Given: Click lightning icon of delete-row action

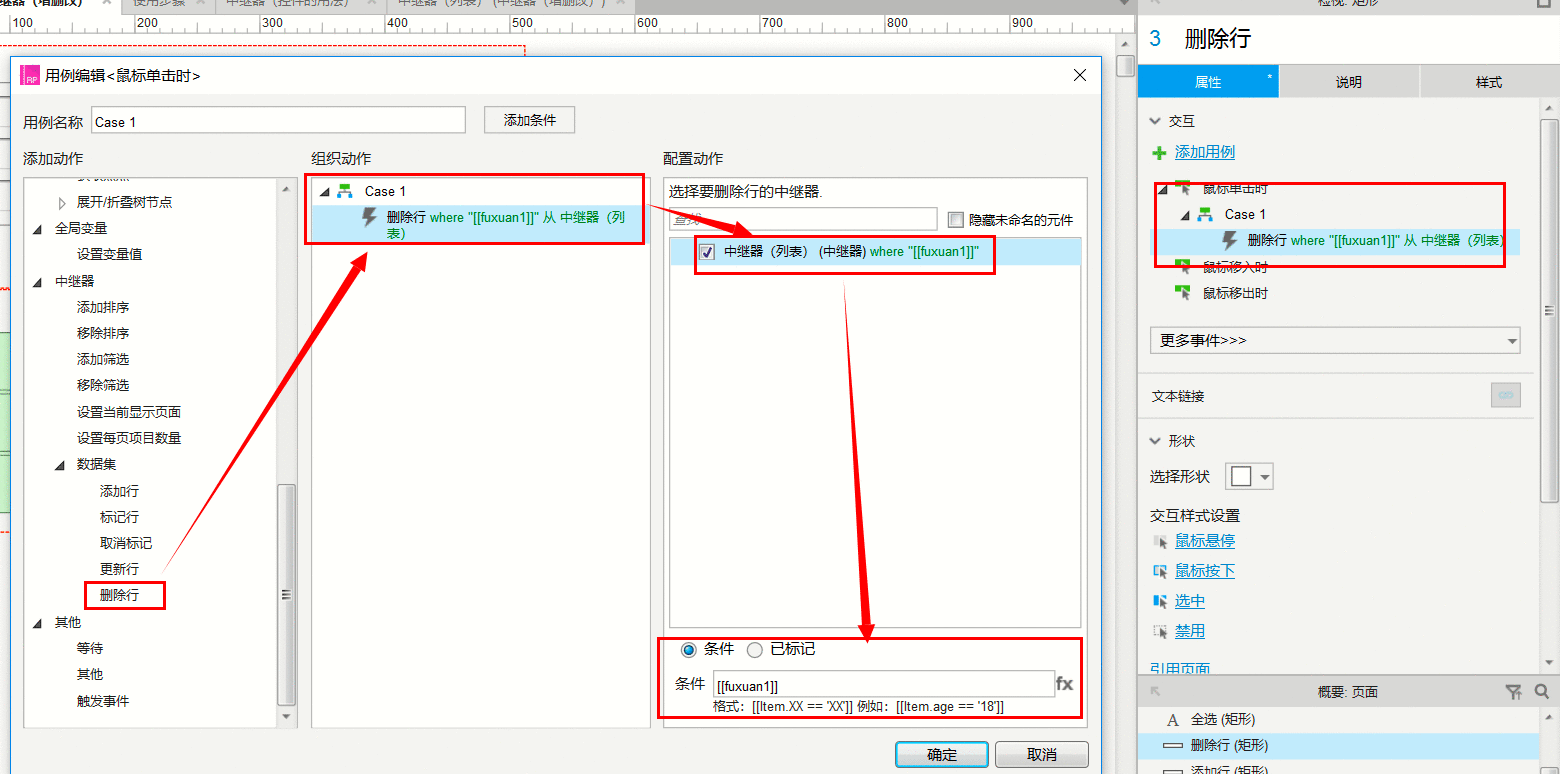Looking at the screenshot, I should [x=369, y=217].
